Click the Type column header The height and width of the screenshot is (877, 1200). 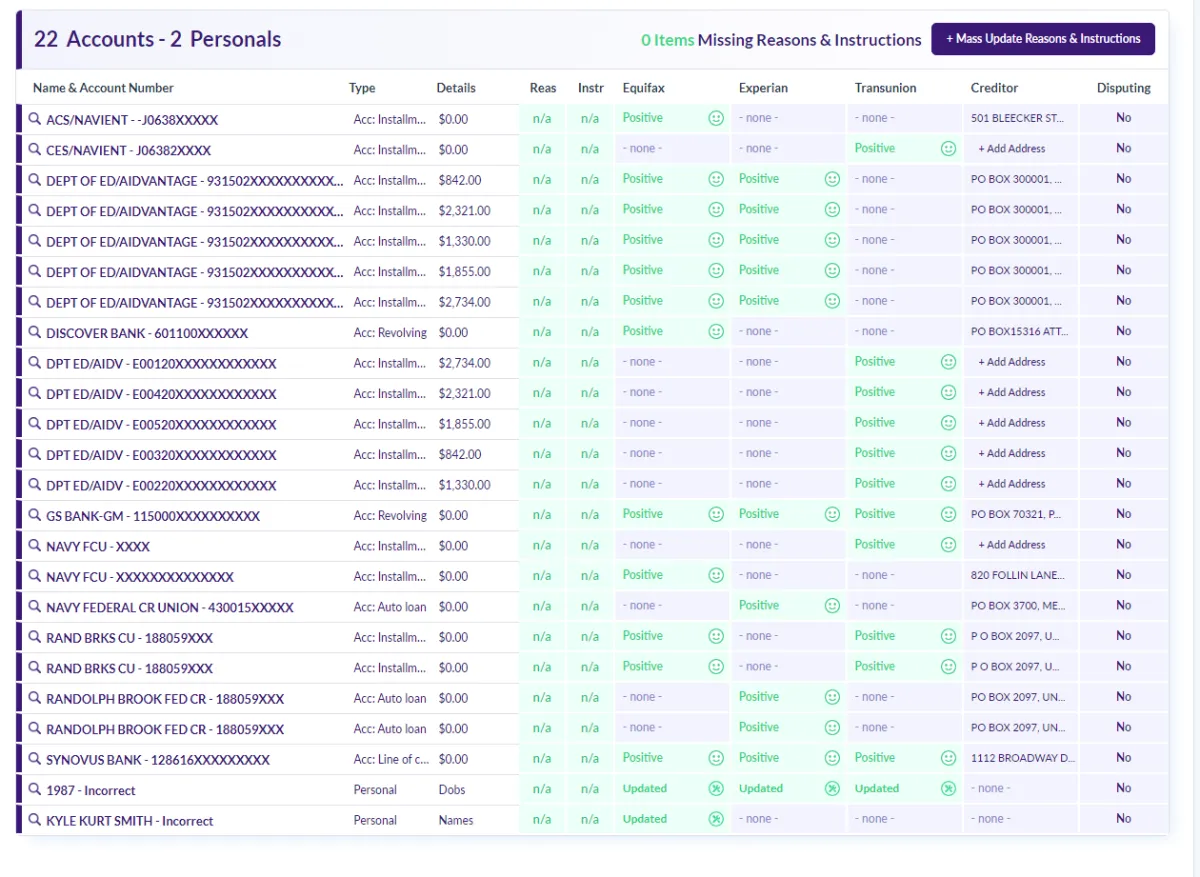click(x=362, y=88)
